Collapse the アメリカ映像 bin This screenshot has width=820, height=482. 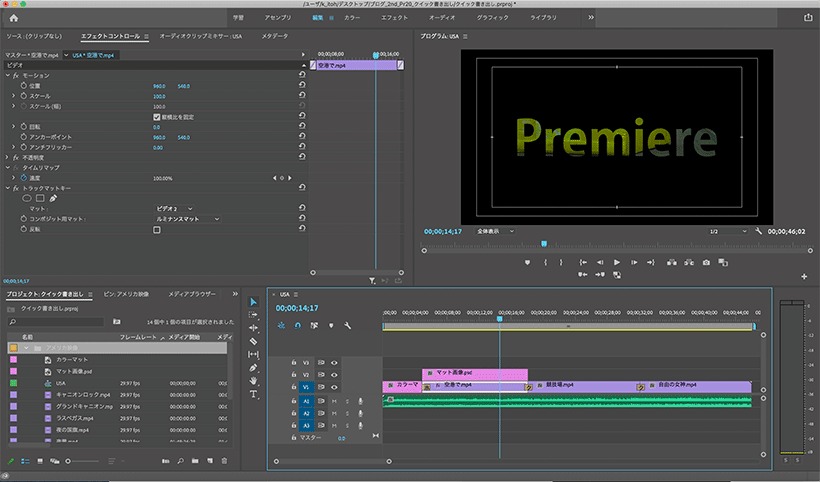point(26,348)
